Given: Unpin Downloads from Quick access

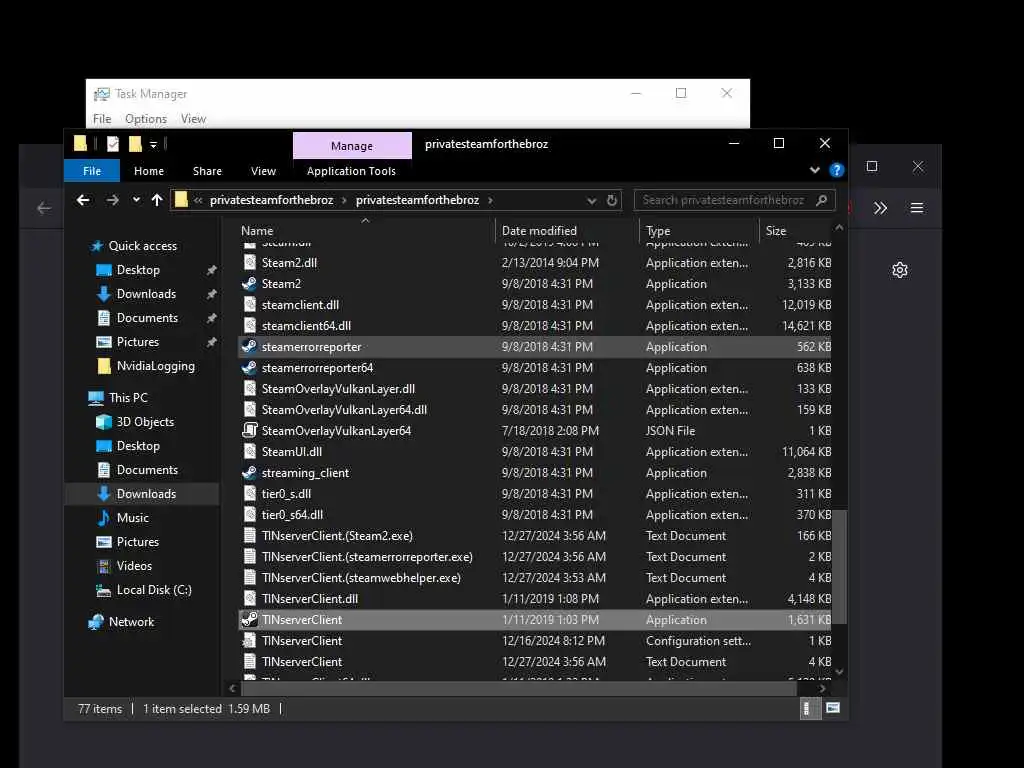Looking at the screenshot, I should point(212,294).
